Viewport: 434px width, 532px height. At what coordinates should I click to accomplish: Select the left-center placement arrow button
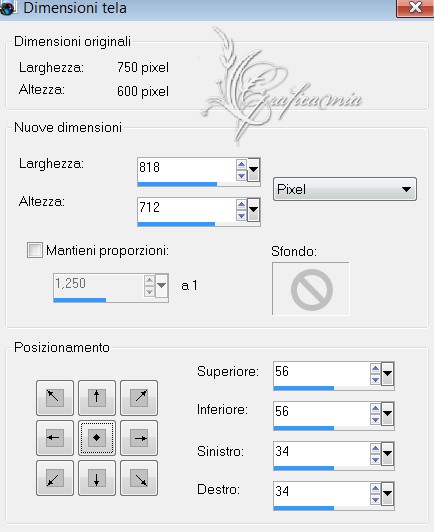click(x=55, y=438)
